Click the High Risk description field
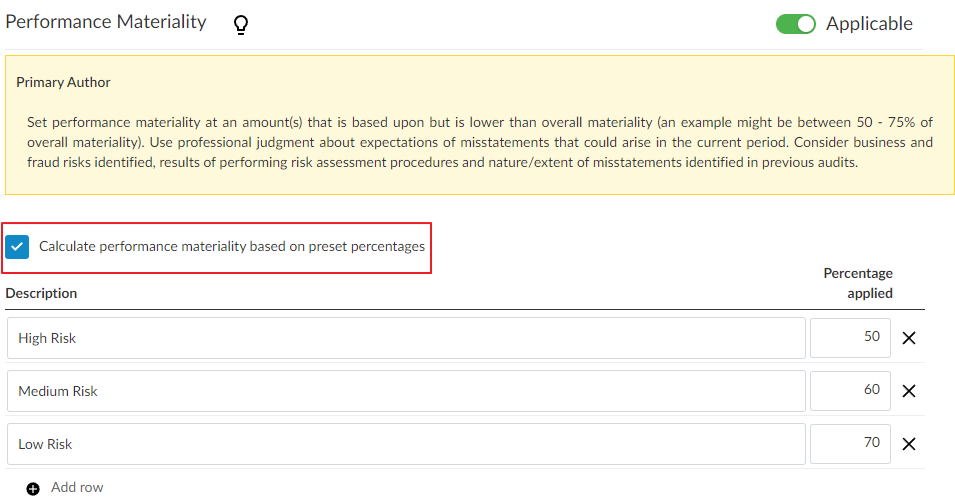The image size is (955, 504). click(x=406, y=338)
